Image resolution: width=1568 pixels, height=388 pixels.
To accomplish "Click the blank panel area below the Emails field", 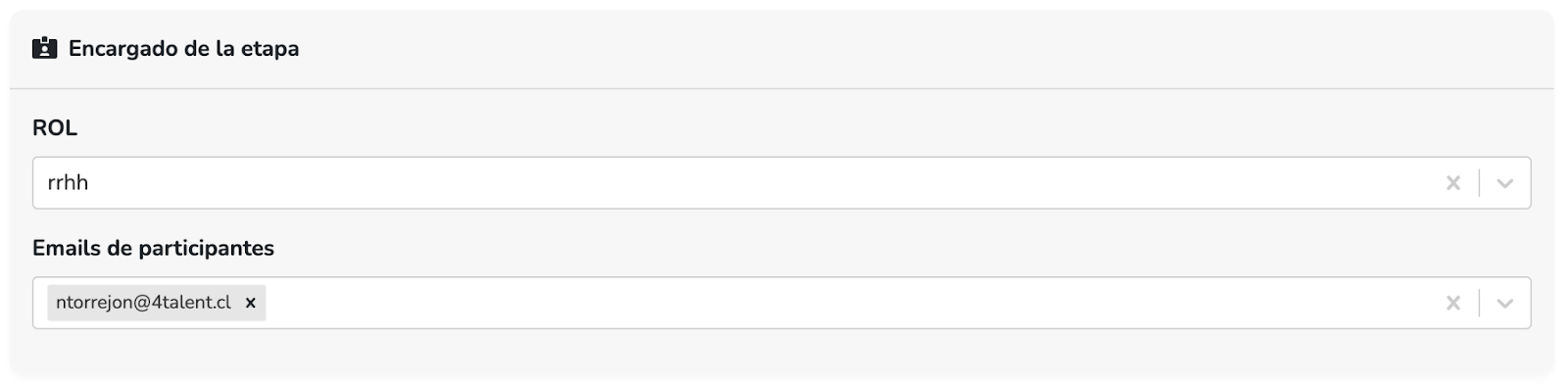I will click(x=781, y=353).
